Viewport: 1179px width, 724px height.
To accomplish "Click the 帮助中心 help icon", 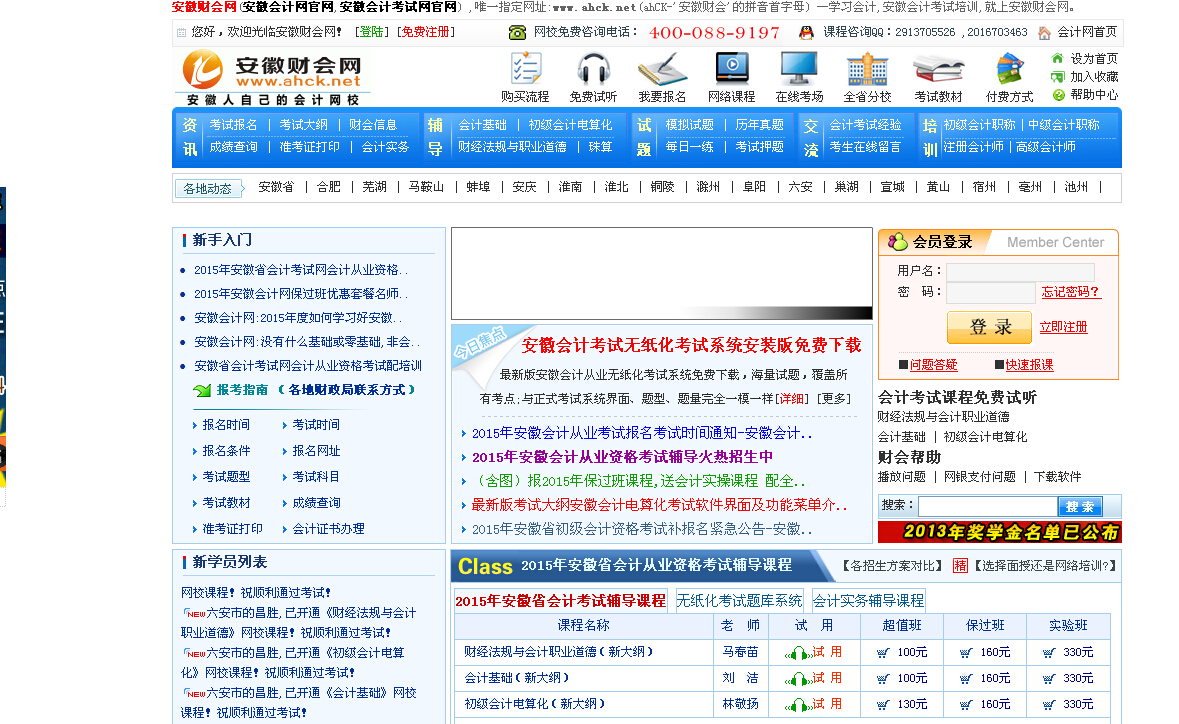I will point(1058,95).
